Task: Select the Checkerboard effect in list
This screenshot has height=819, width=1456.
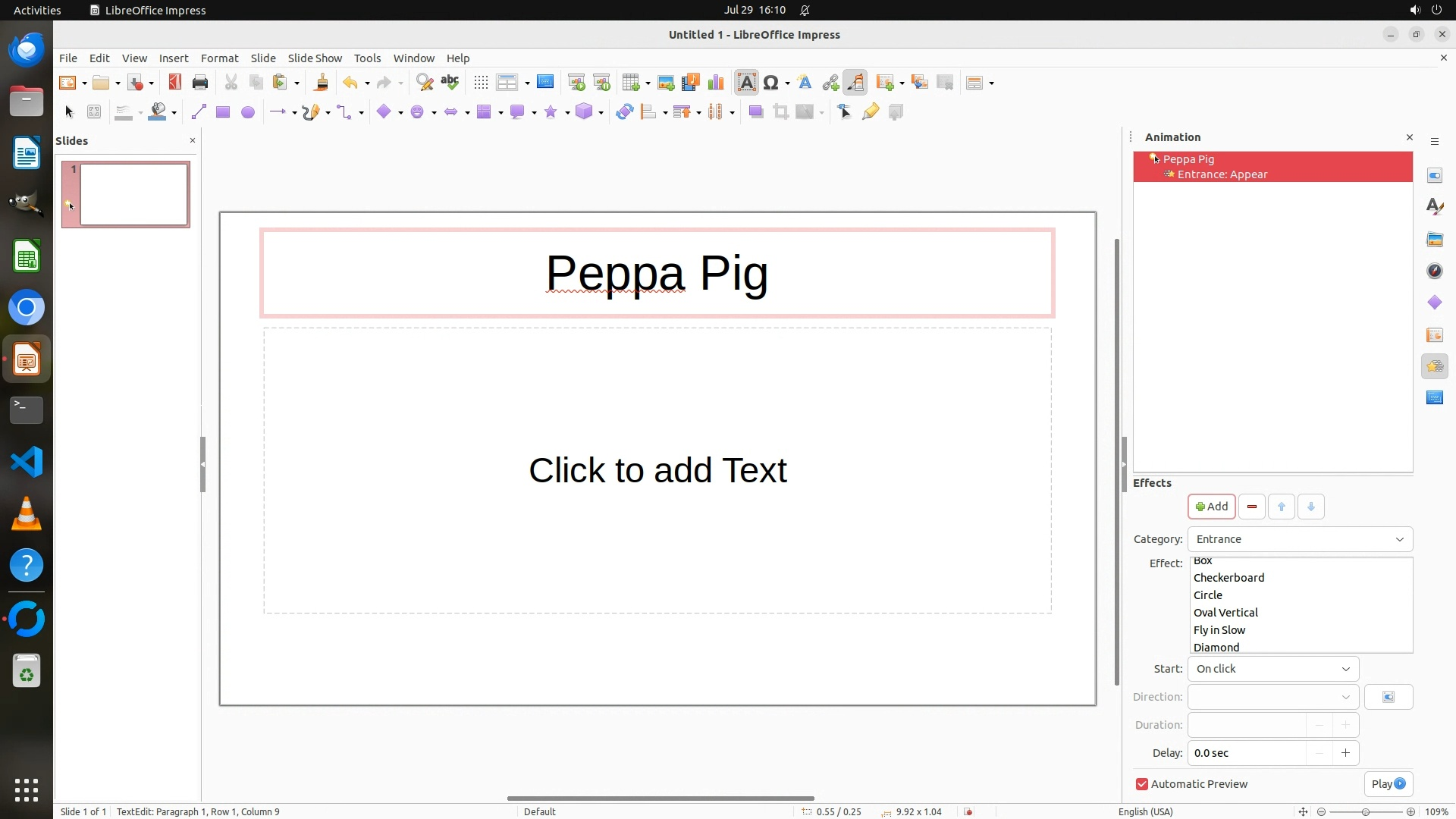Action: point(1228,578)
